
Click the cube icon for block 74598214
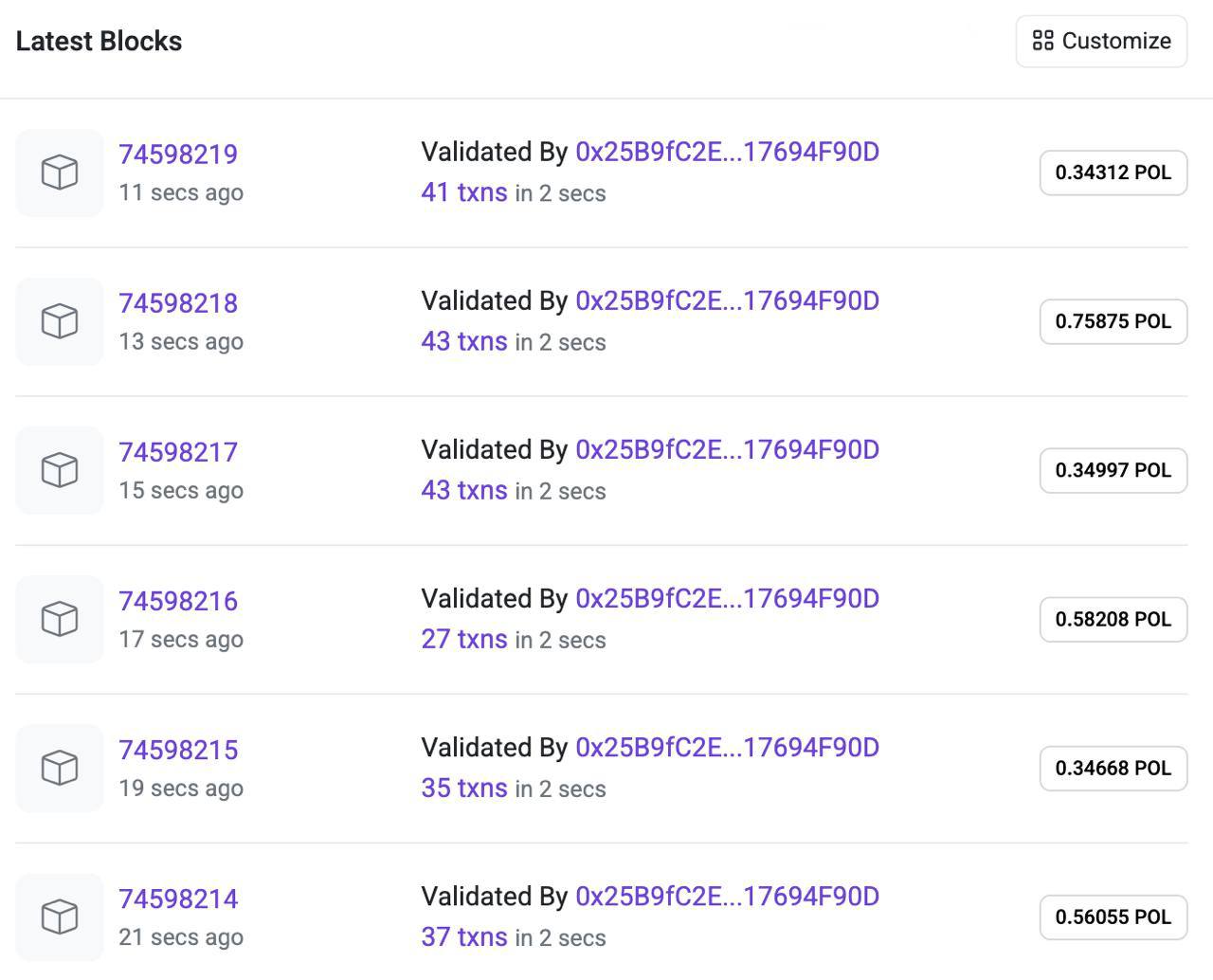pyautogui.click(x=60, y=916)
